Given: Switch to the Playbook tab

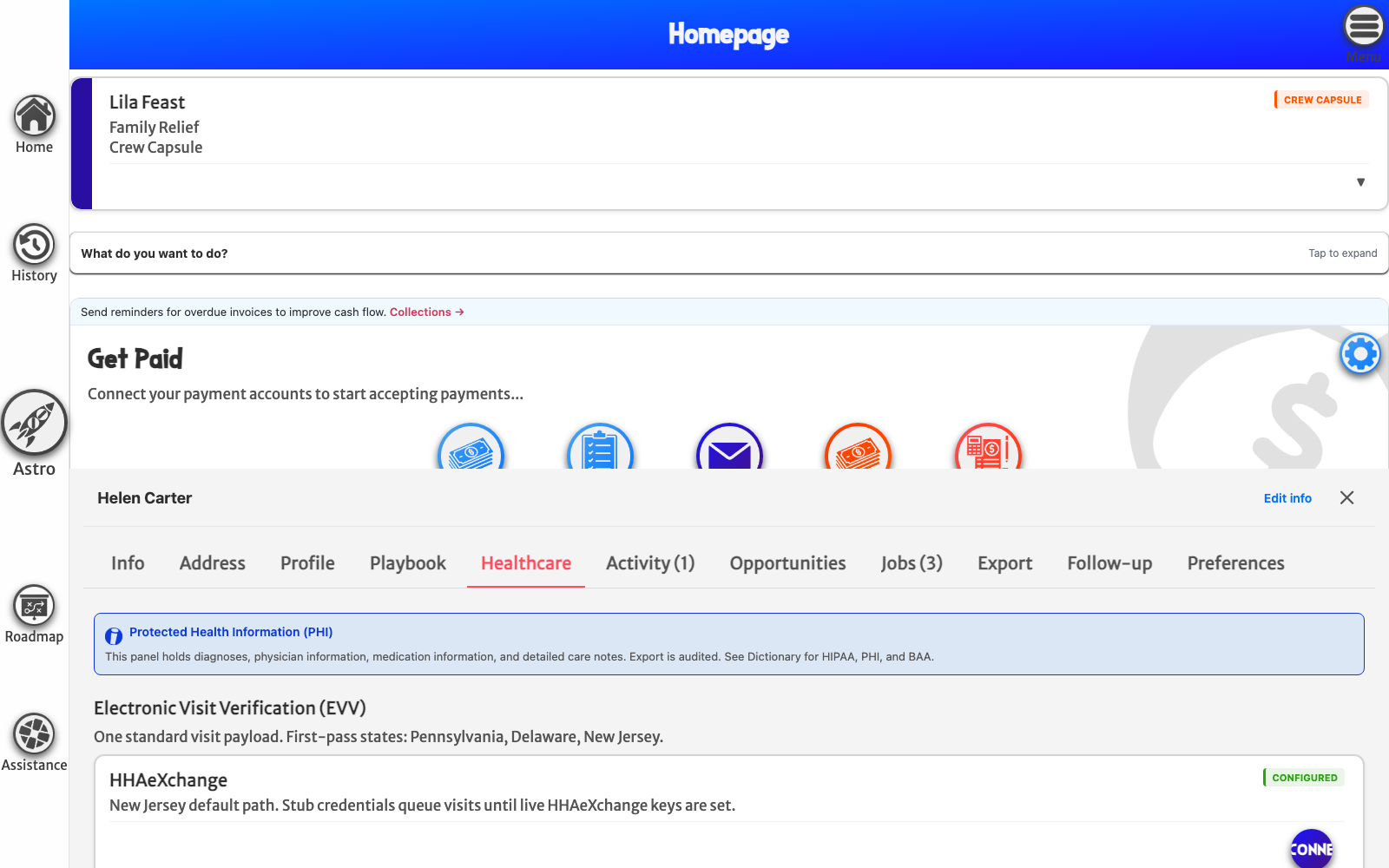Looking at the screenshot, I should coord(408,563).
